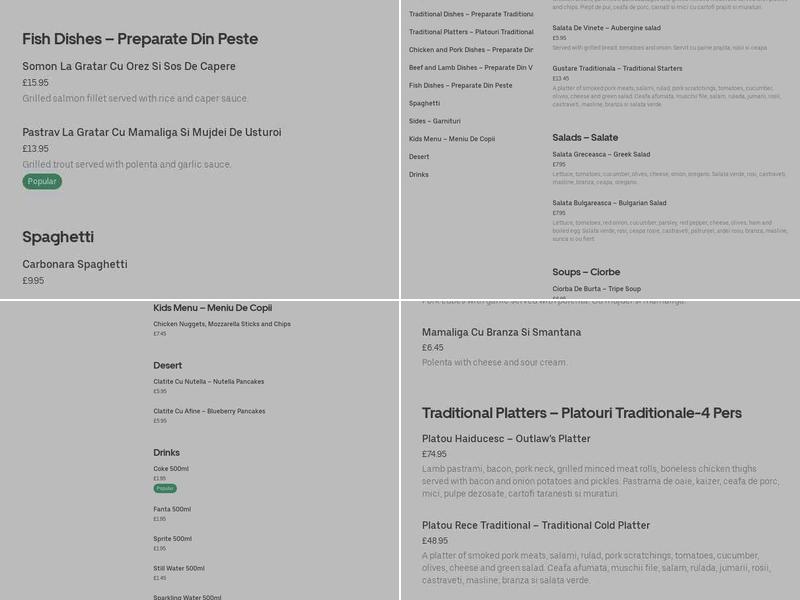
Task: Open Platou Haiducesc – Outlaw's Platter
Action: click(506, 439)
